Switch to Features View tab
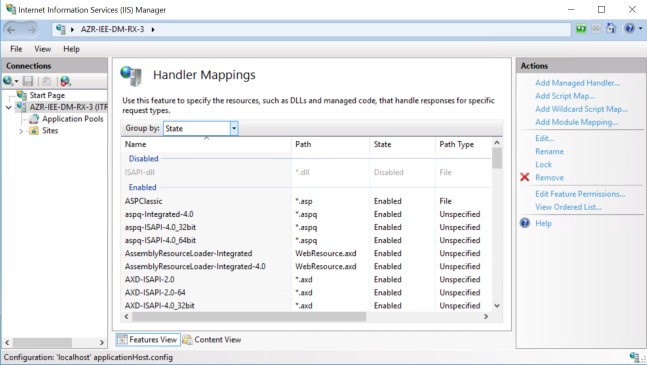This screenshot has width=647, height=365. coord(148,339)
